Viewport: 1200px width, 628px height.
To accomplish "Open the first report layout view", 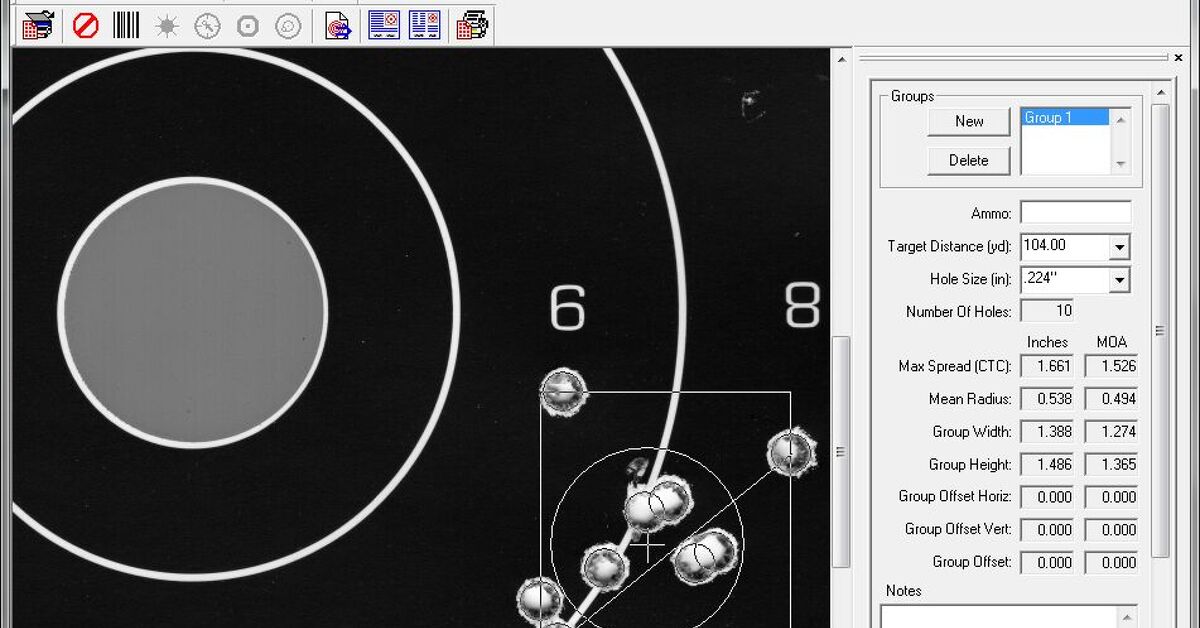I will 385,25.
